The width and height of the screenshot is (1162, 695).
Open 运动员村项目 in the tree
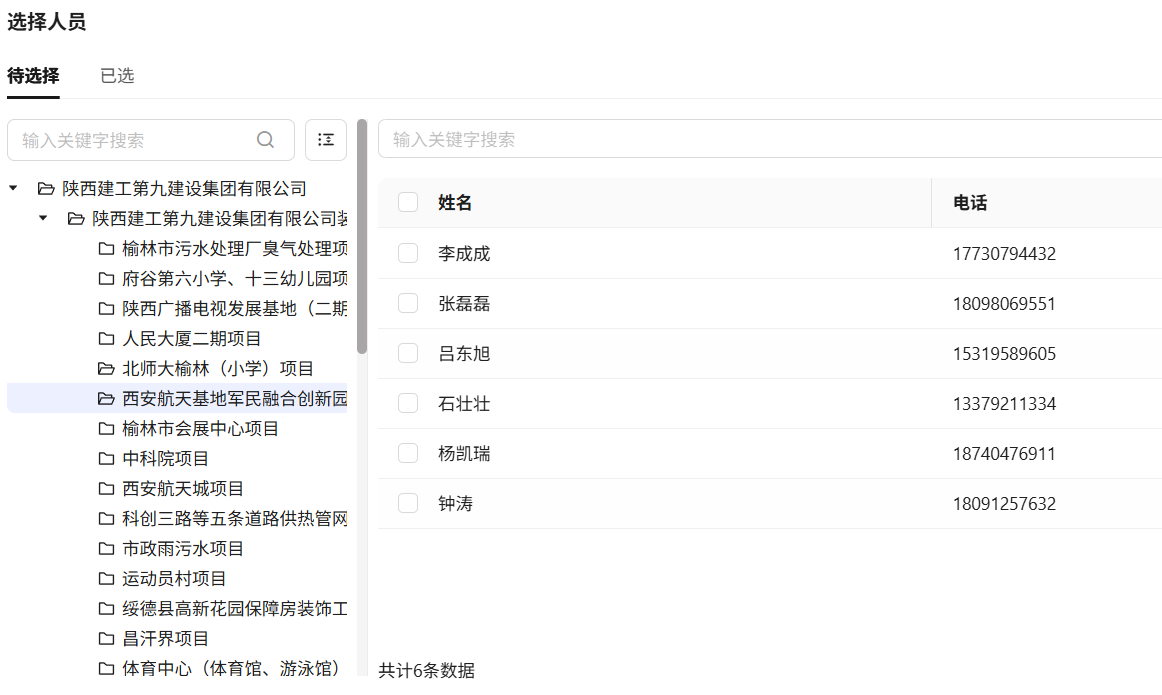pyautogui.click(x=174, y=579)
